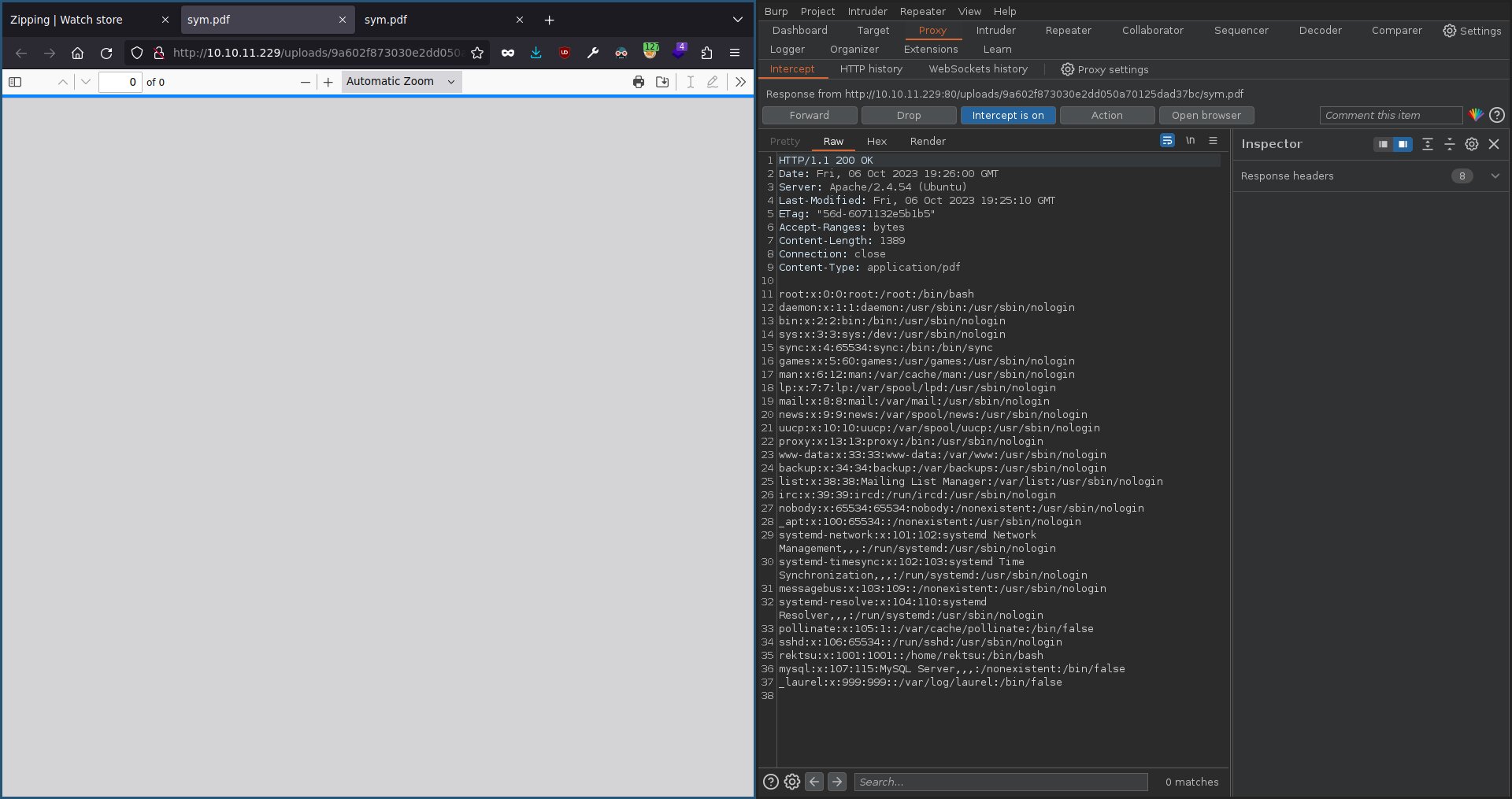Collapse all Inspector sections
Viewport: 1512px width, 799px height.
point(1449,144)
